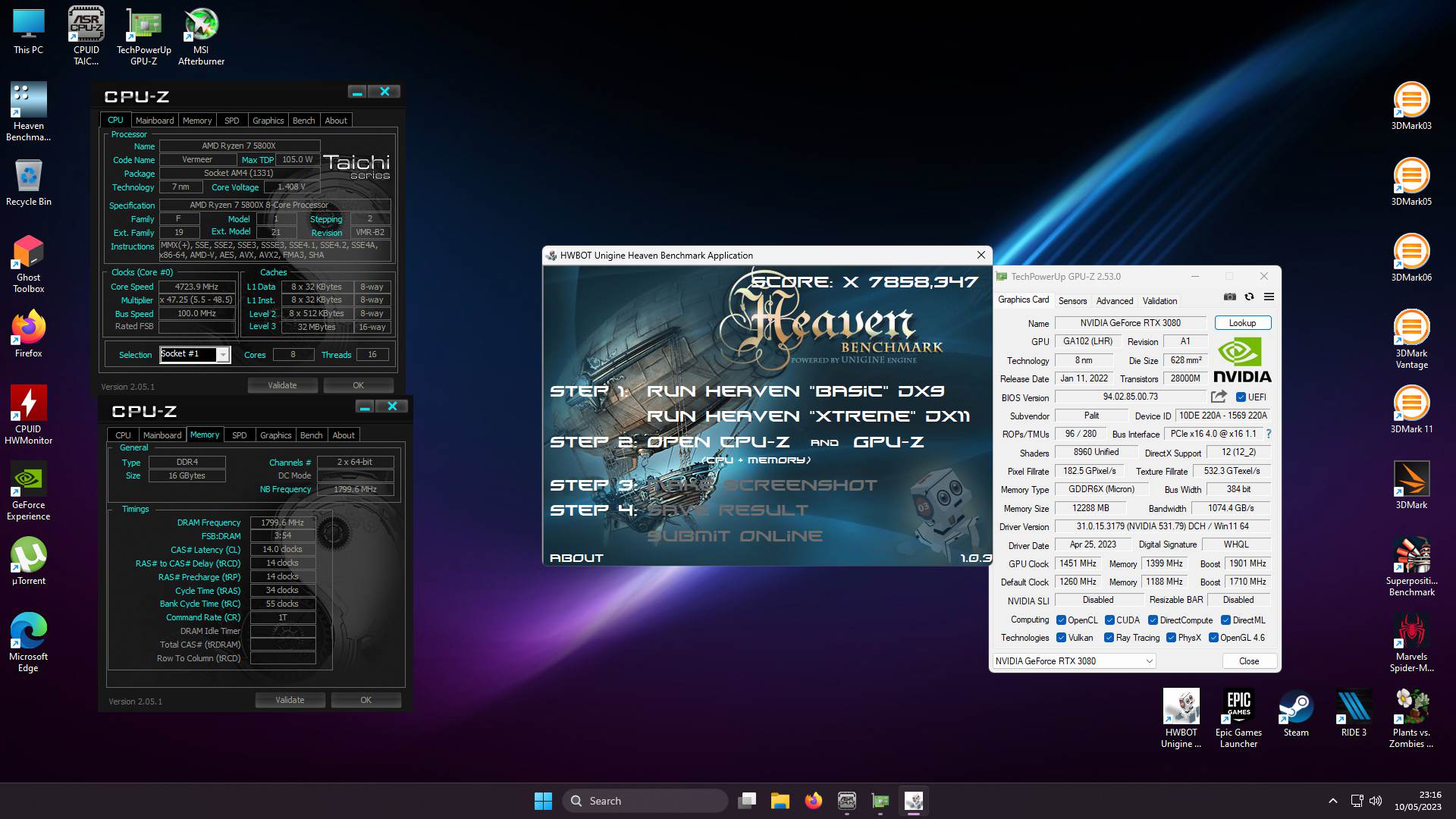
Task: Open the Epic Games Launcher shortcut
Action: click(x=1238, y=718)
